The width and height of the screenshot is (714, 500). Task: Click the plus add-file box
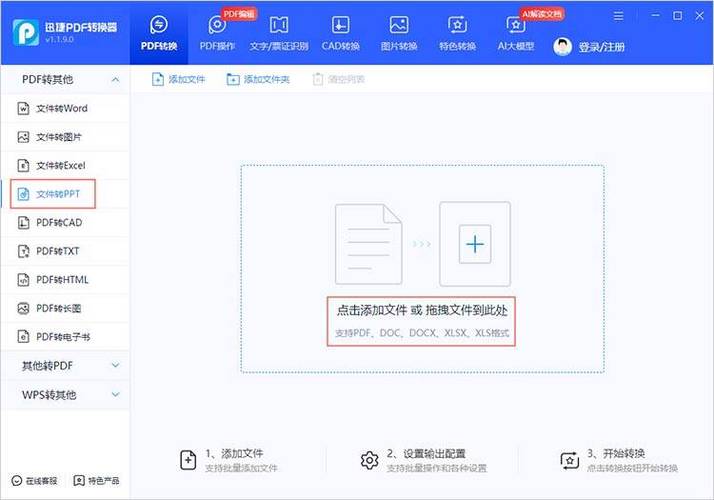coord(475,244)
